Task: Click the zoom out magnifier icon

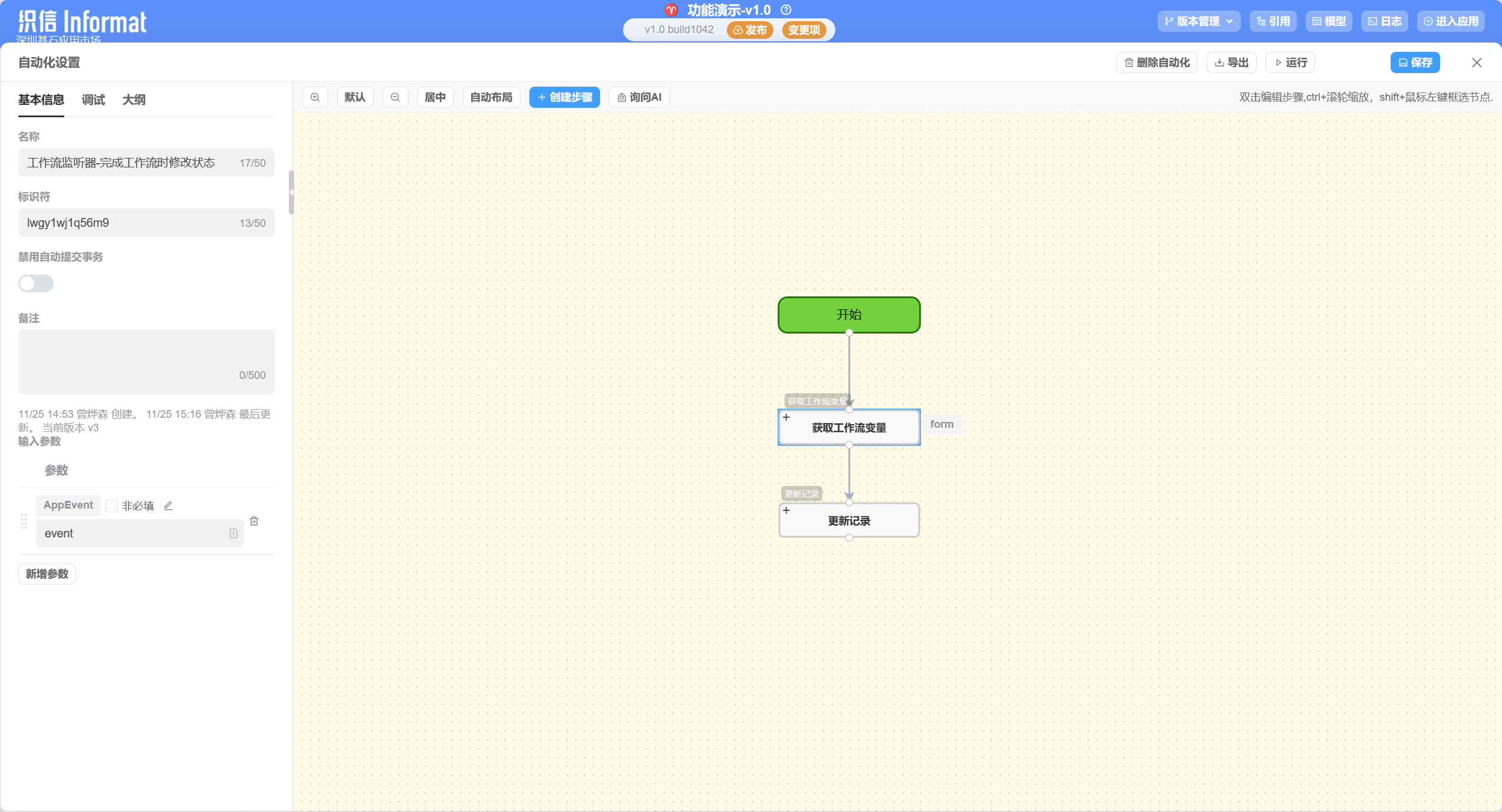Action: click(396, 97)
